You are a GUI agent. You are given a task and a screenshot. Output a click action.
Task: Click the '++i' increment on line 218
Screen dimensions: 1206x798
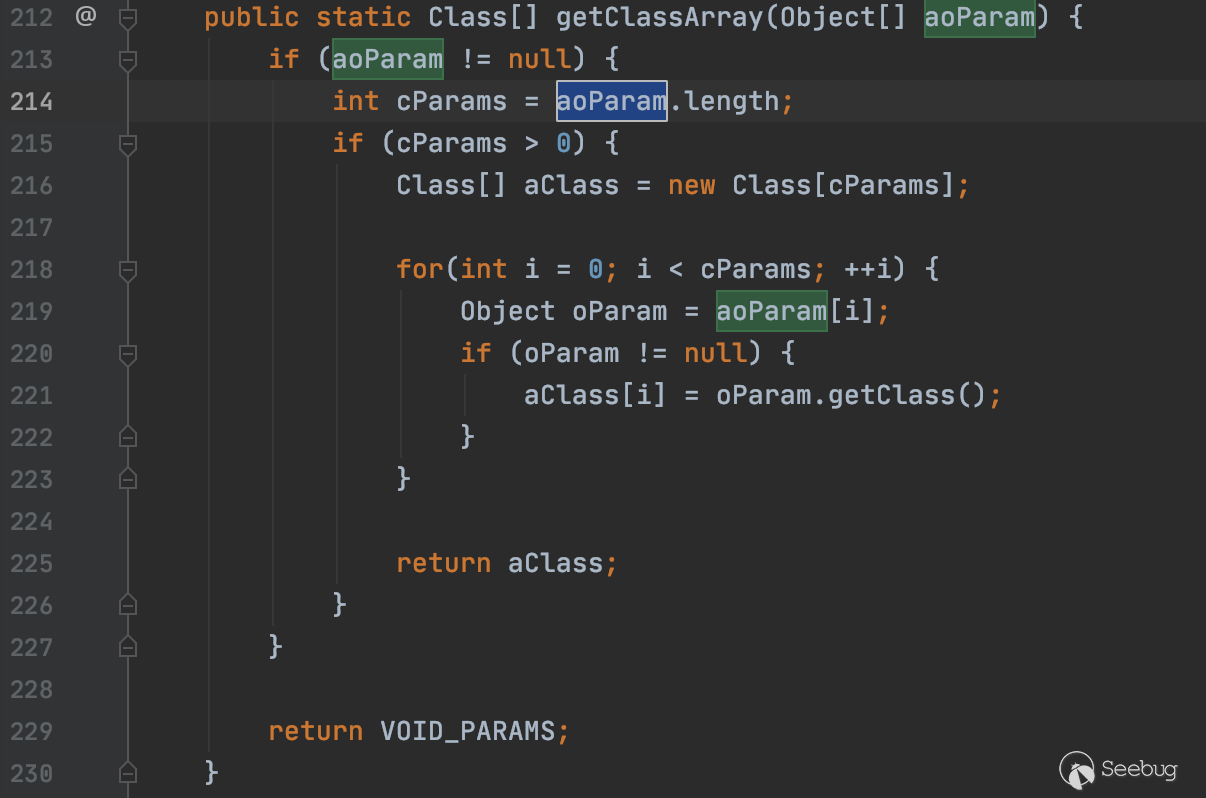(868, 269)
